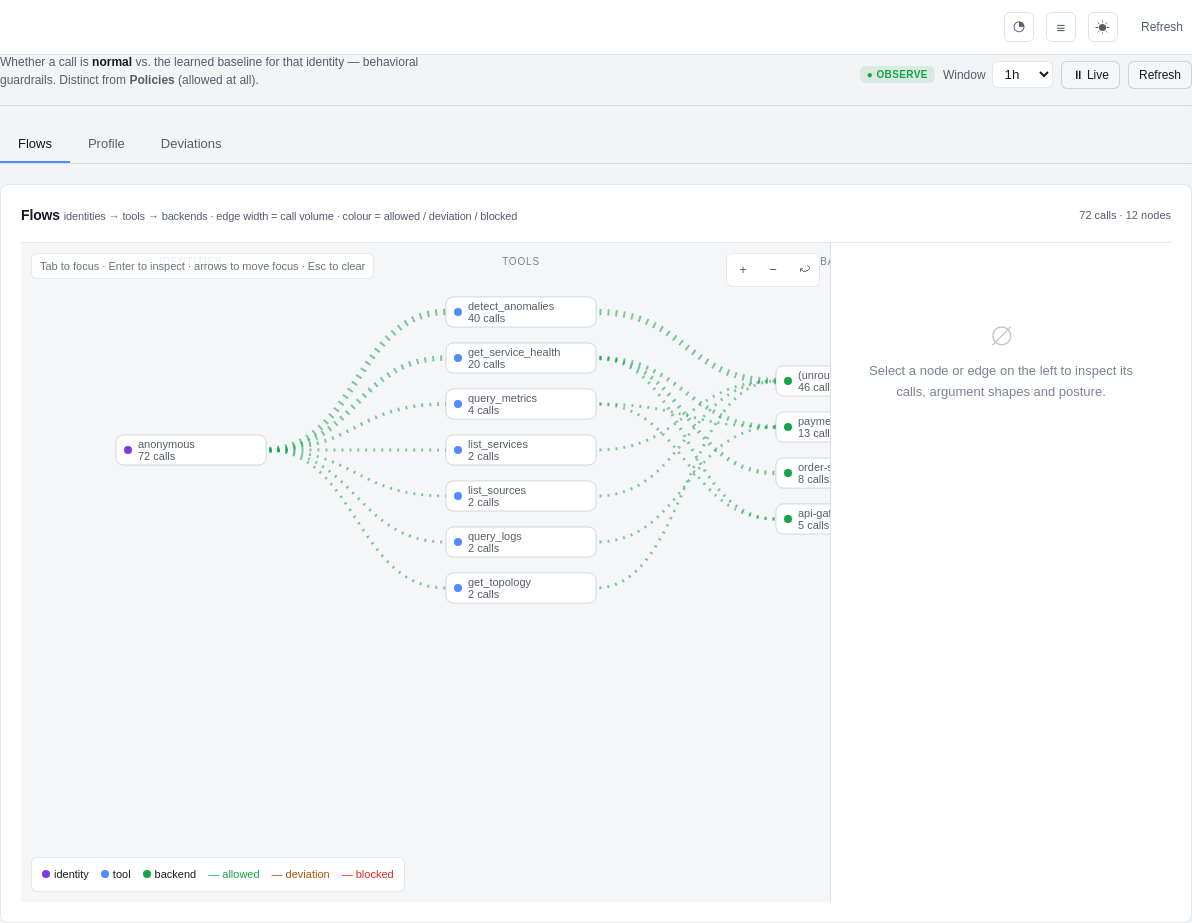Click the Flows panel heading

tap(40, 215)
